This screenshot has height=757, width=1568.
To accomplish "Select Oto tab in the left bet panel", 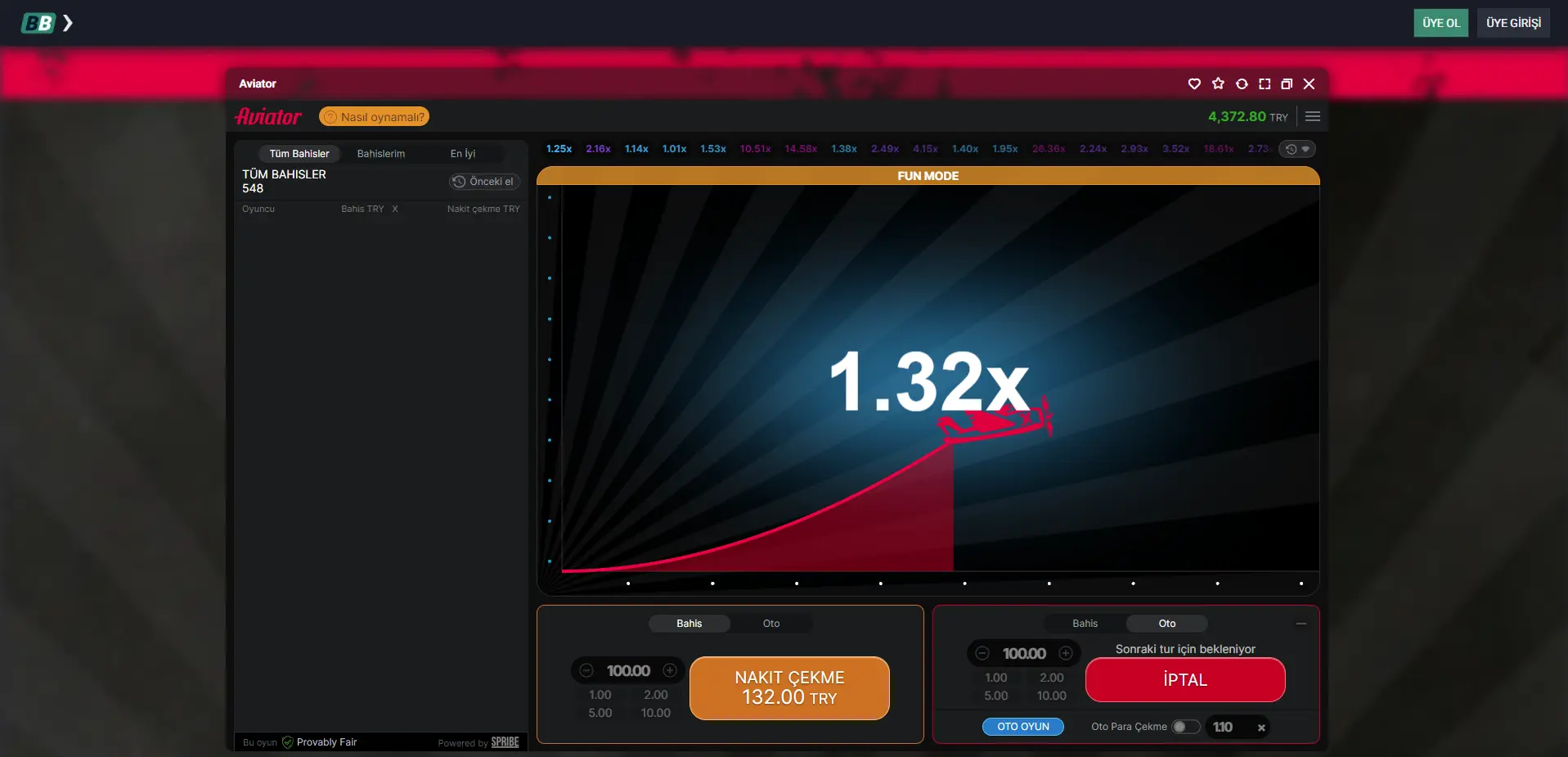I will [771, 624].
